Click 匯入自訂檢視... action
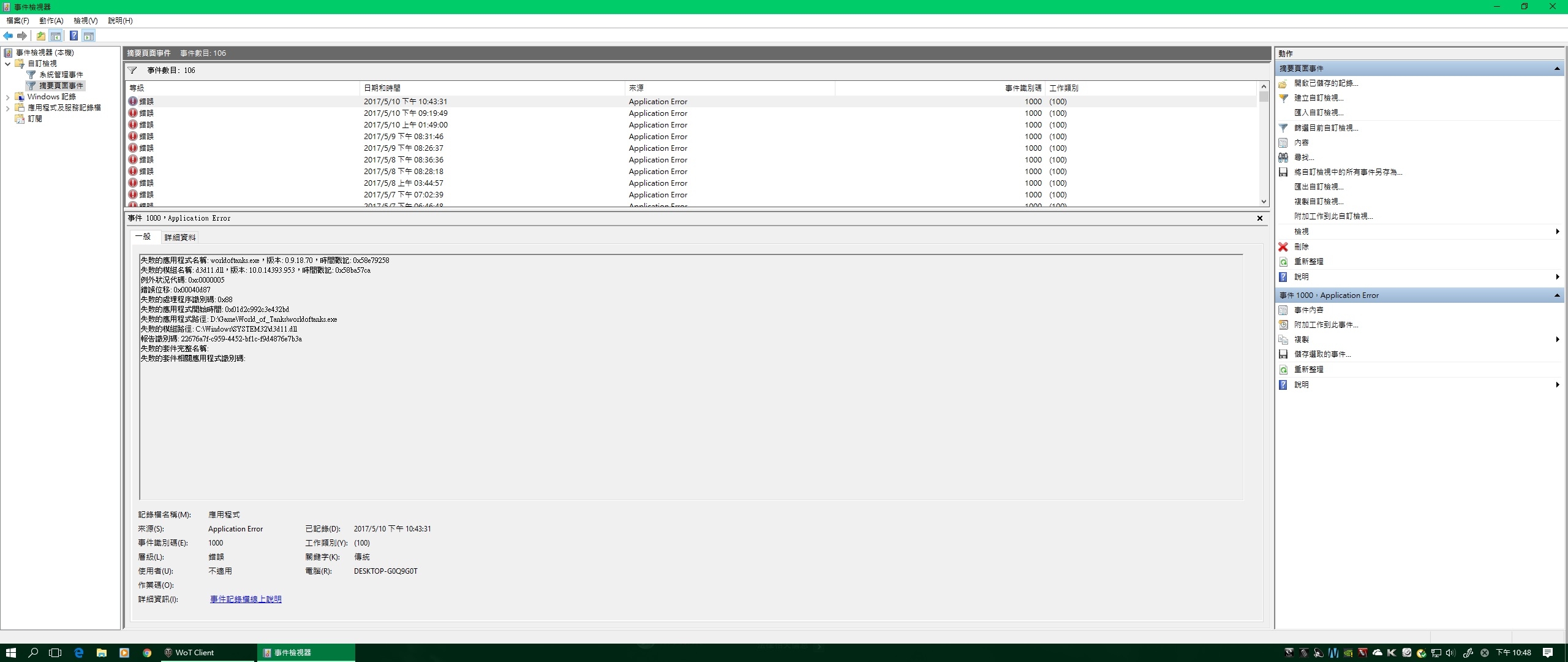1568x662 pixels. tap(1319, 113)
